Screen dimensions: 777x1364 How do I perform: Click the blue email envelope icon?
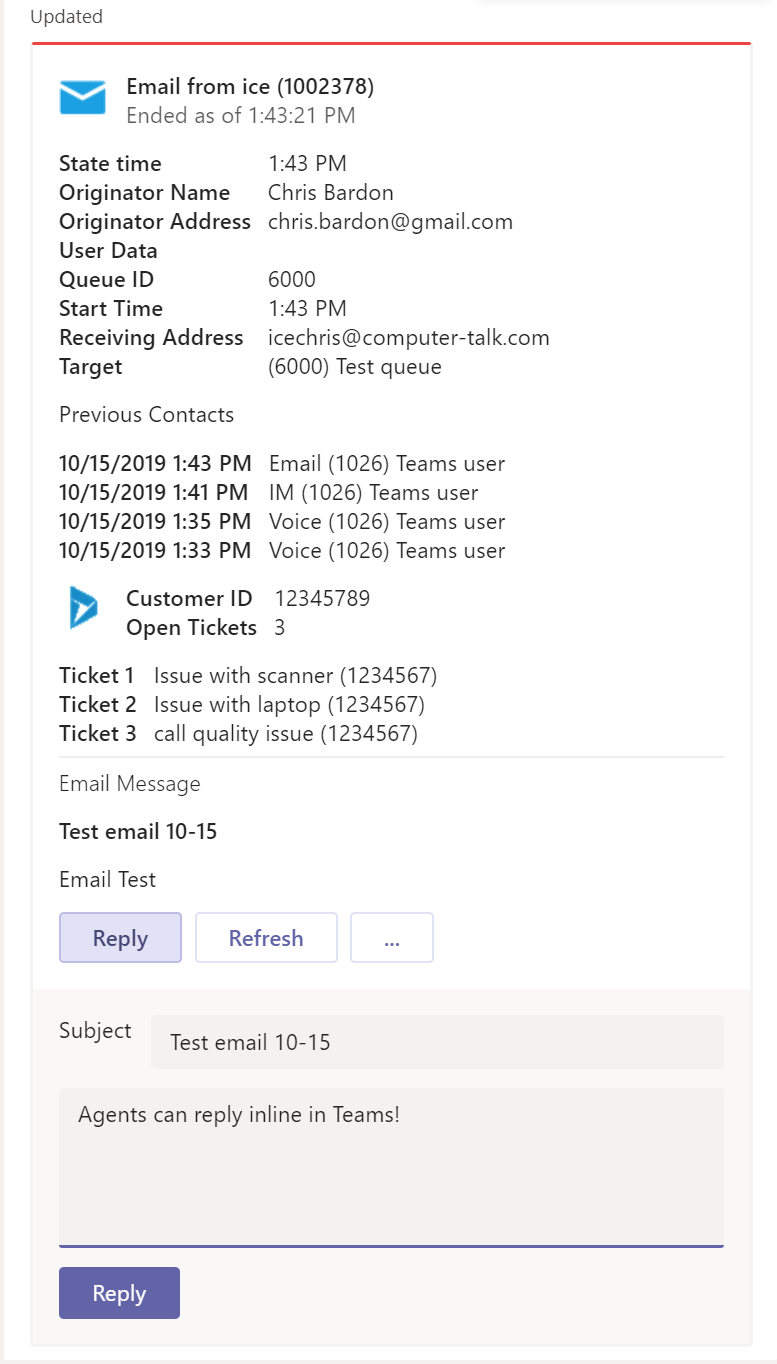click(x=82, y=98)
